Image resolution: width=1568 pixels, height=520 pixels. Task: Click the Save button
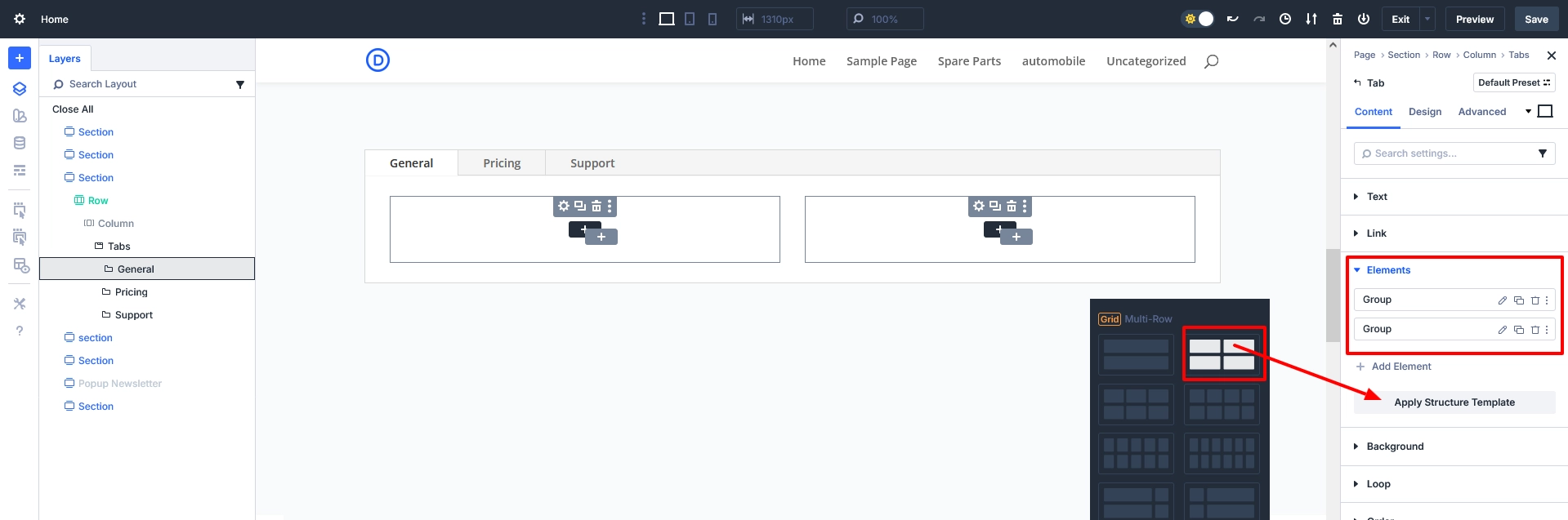pyautogui.click(x=1536, y=19)
